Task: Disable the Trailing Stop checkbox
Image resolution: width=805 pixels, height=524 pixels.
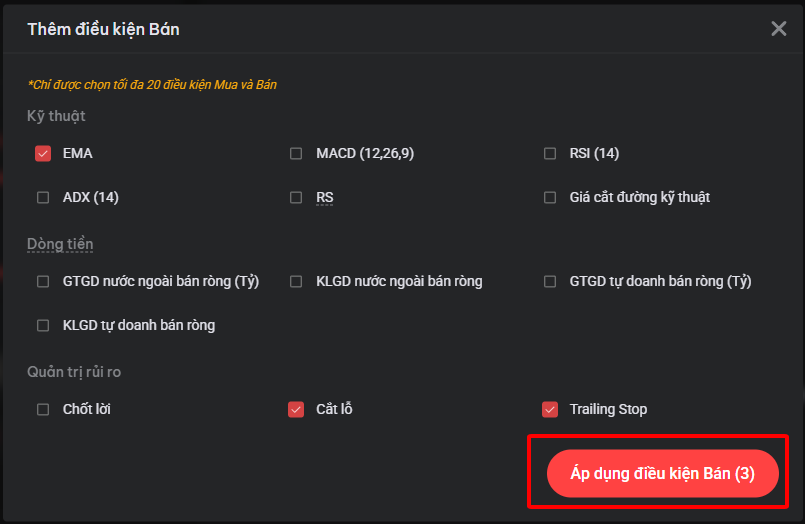Action: coord(550,409)
